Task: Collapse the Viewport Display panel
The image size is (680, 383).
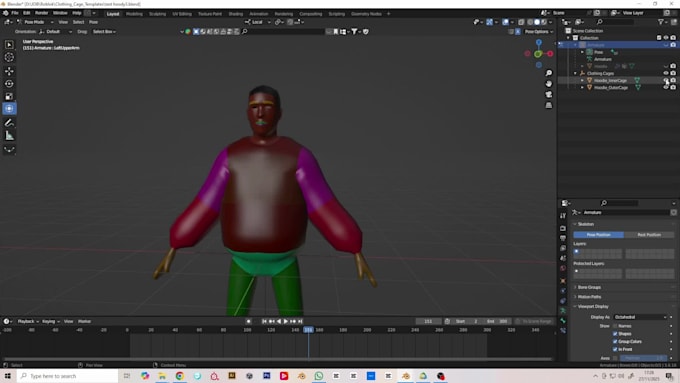Action: tap(593, 306)
